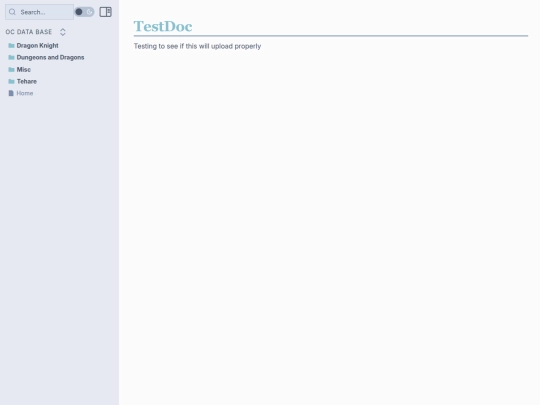Viewport: 540px width, 405px height.
Task: Open the OC DATA BASE title
Action: pyautogui.click(x=29, y=32)
